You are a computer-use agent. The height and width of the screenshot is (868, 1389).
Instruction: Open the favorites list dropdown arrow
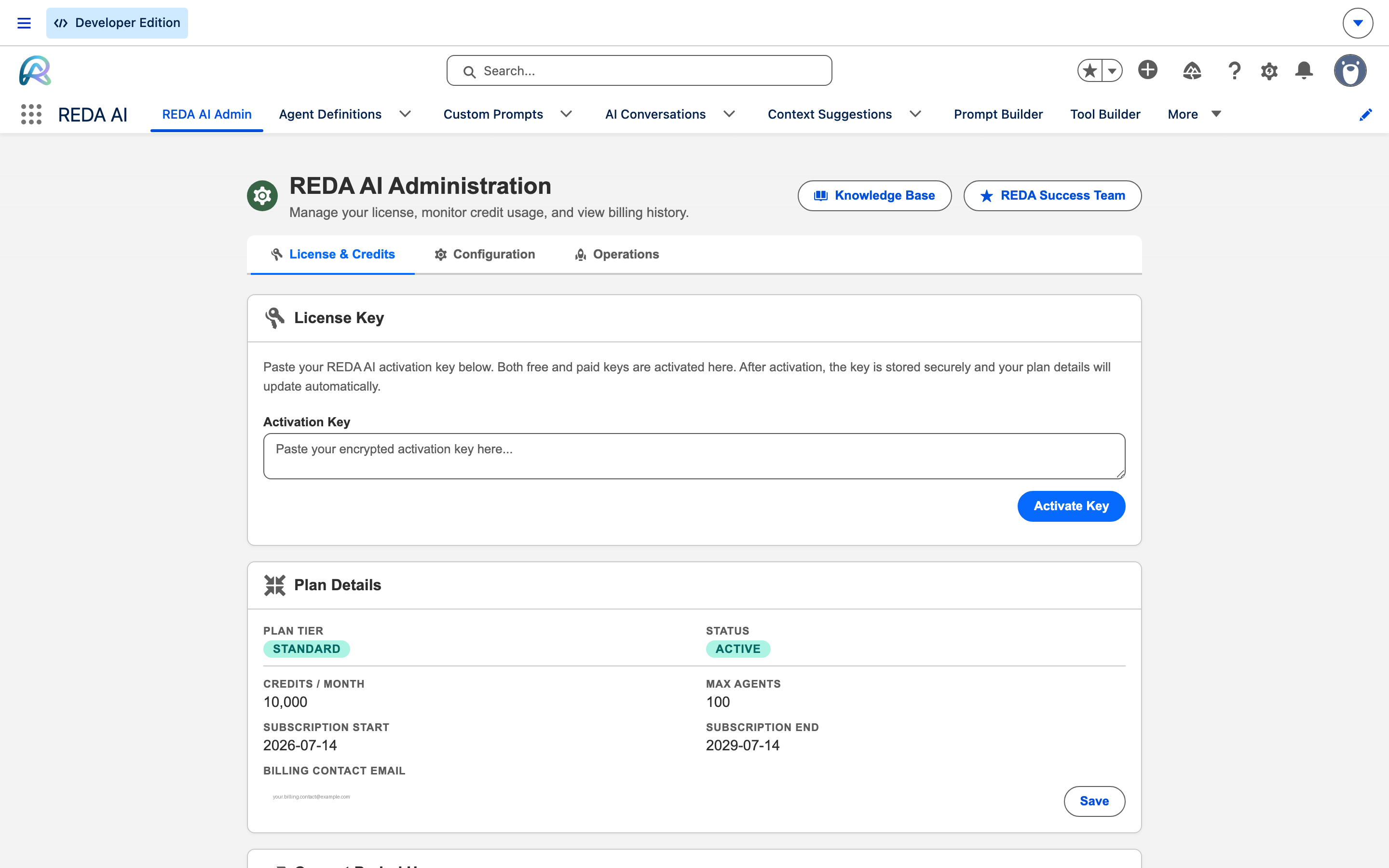tap(1112, 70)
